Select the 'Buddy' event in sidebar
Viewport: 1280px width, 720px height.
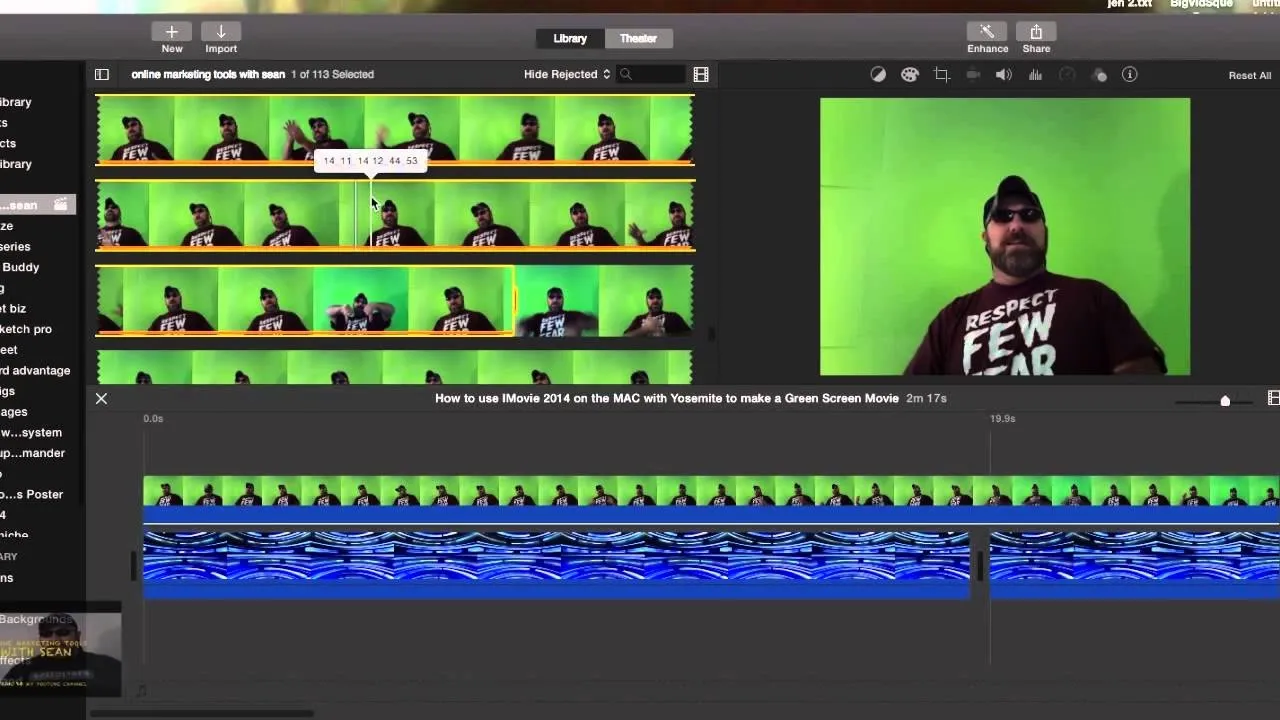click(20, 267)
